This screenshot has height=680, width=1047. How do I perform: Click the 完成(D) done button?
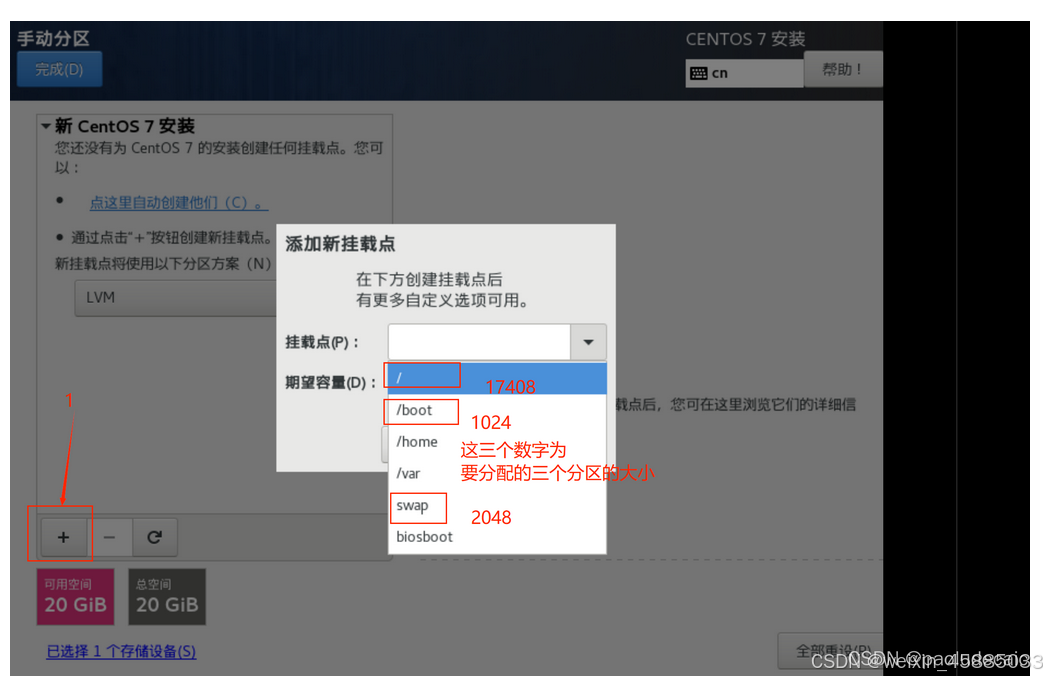59,69
